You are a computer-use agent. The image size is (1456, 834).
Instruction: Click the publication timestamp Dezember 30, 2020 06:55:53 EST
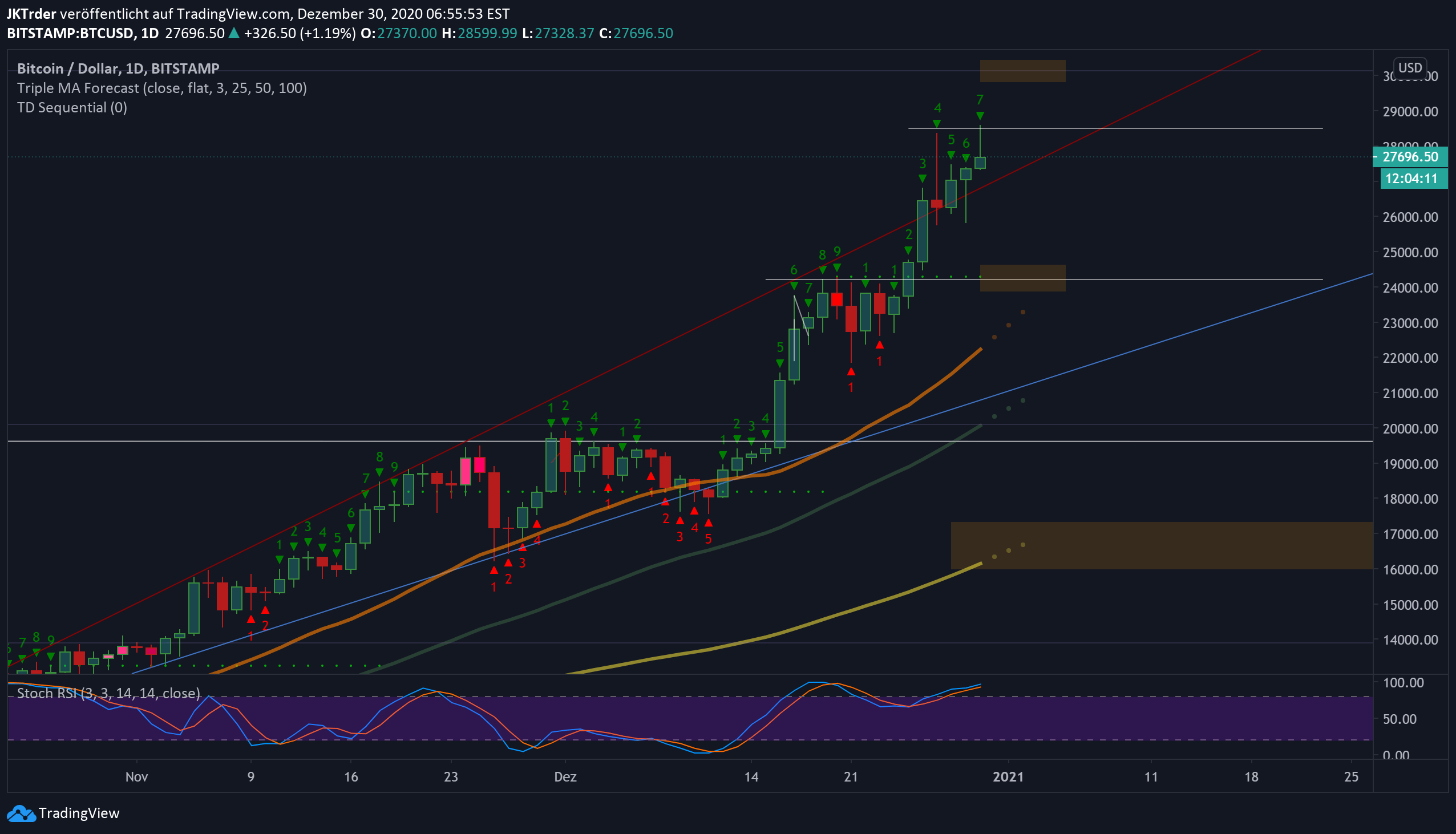[x=403, y=14]
